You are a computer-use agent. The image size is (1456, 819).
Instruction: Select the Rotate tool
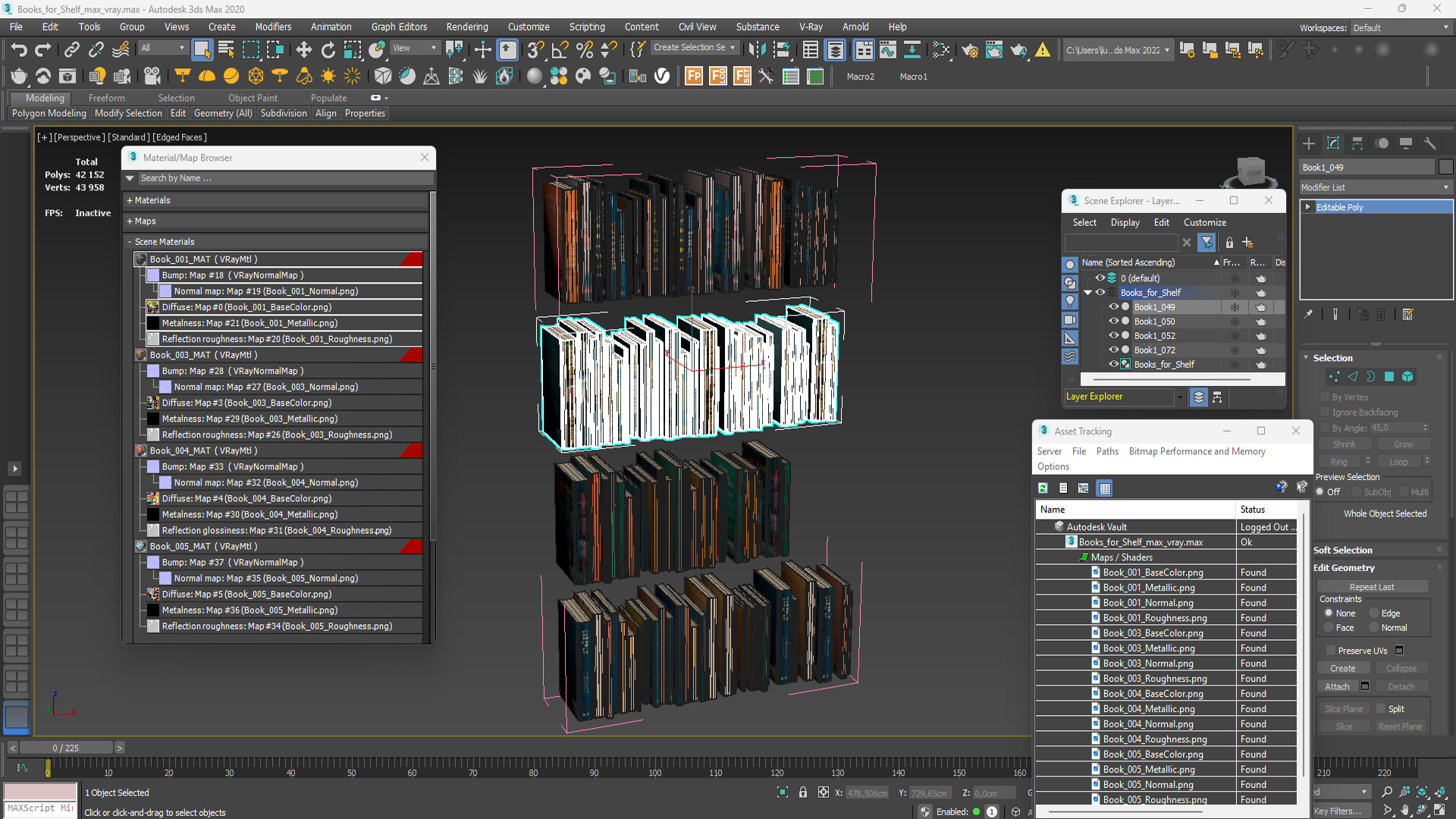pyautogui.click(x=328, y=50)
